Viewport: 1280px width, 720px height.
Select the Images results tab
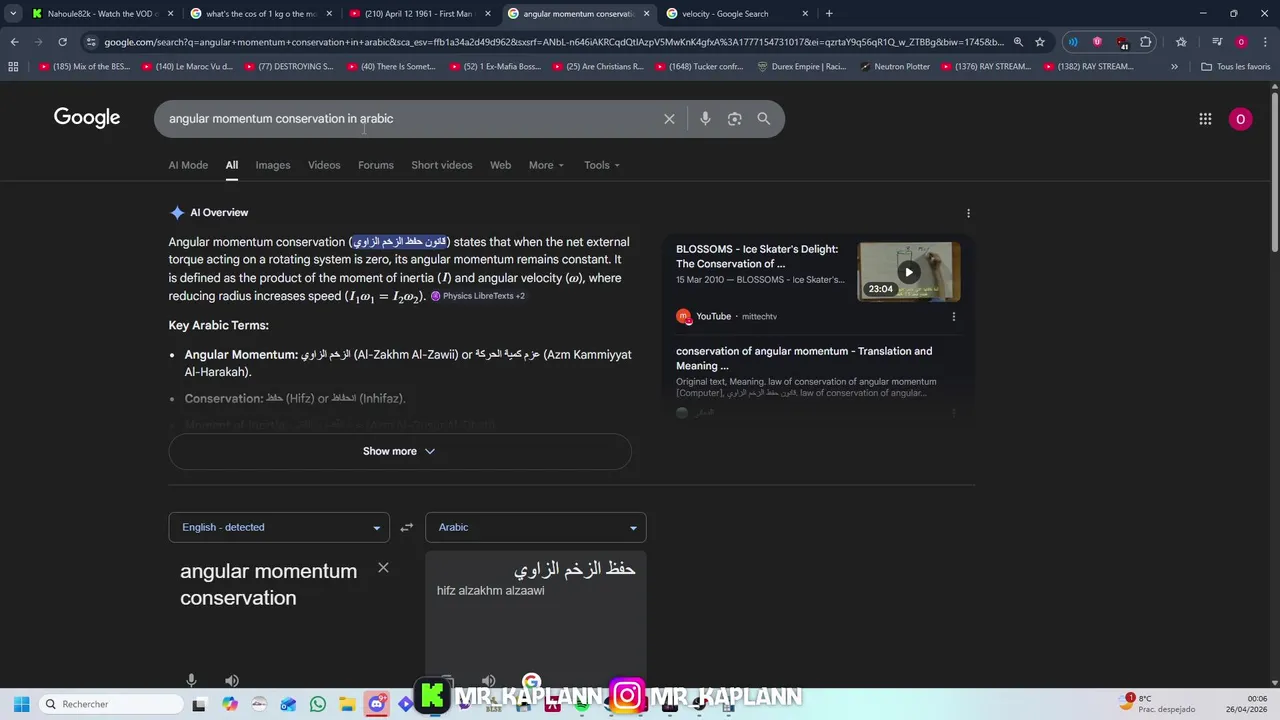tap(273, 165)
